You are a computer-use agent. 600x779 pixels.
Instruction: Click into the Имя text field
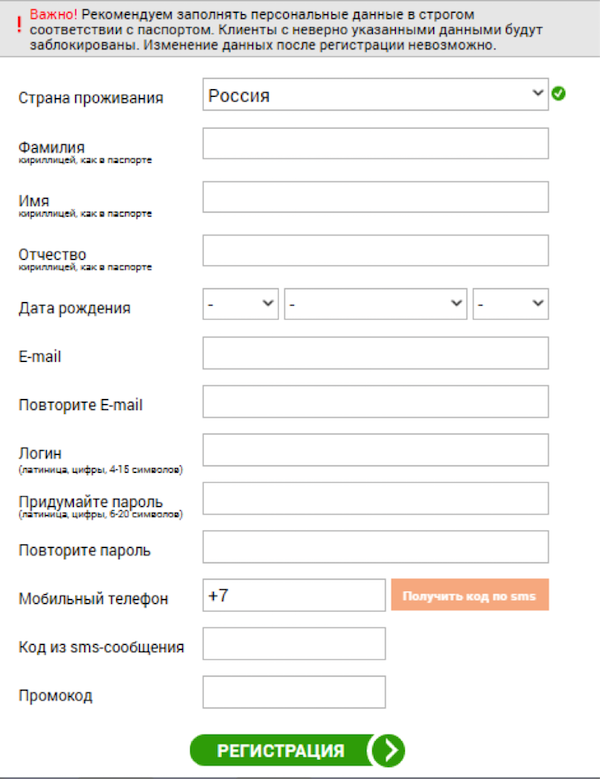click(x=375, y=197)
